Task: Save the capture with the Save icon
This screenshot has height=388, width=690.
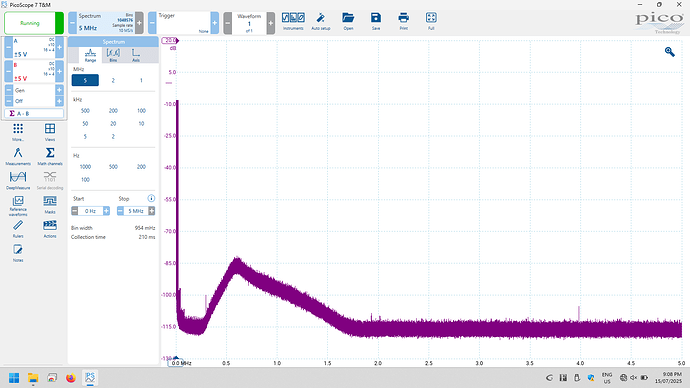Action: 376,21
